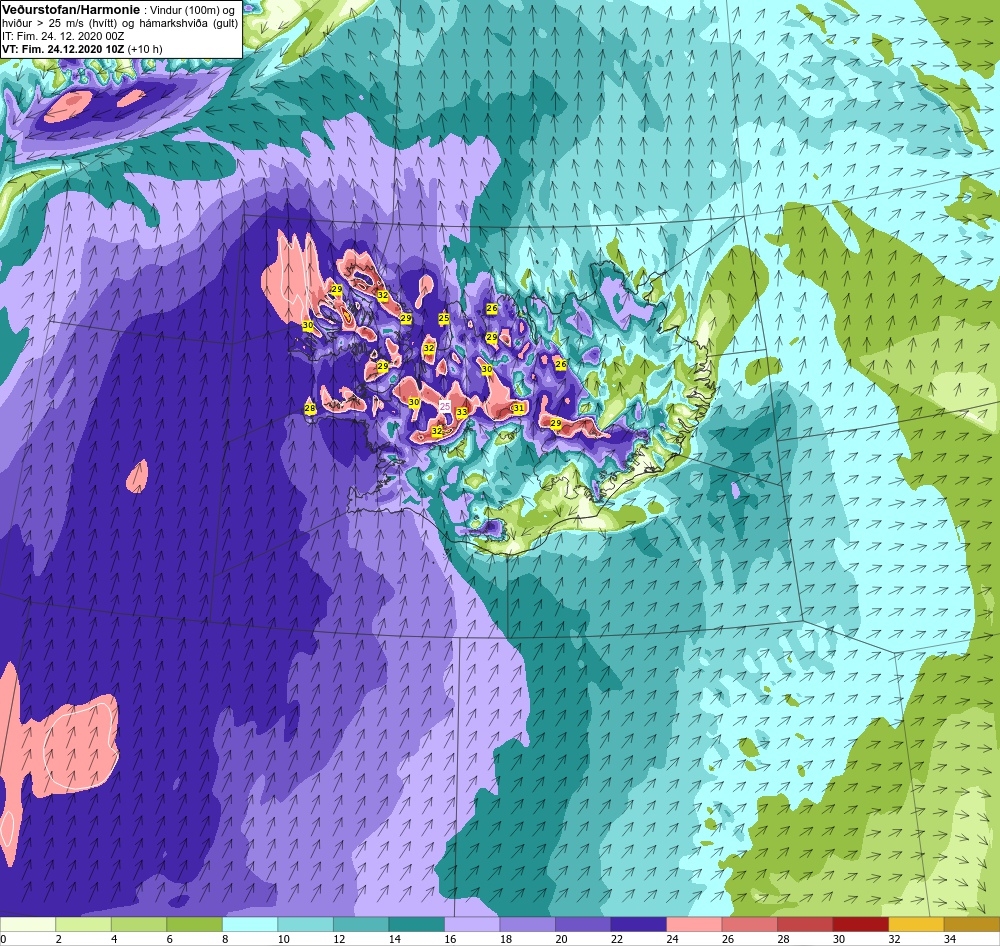Choose the 26–28 m/s salmon legend swatch
Screen dimensions: 1000x946
(x=749, y=924)
